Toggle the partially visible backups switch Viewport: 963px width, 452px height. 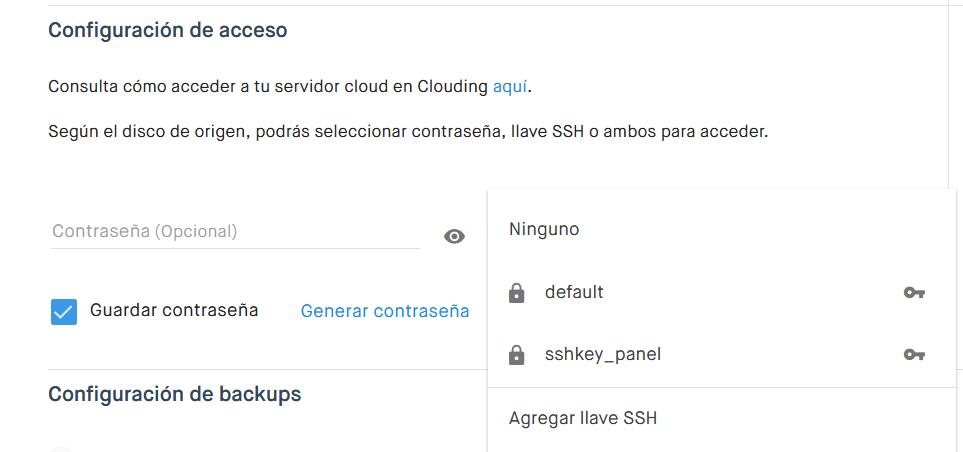point(62,448)
